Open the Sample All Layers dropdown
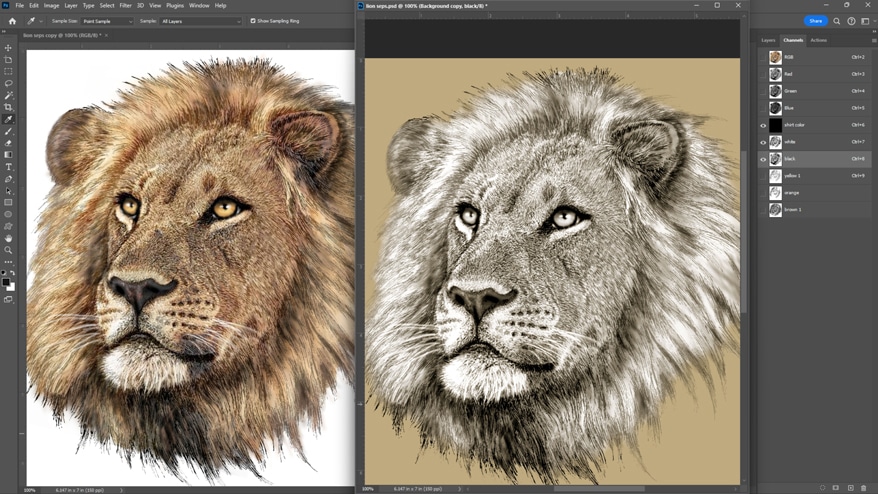Image resolution: width=878 pixels, height=494 pixels. [201, 21]
